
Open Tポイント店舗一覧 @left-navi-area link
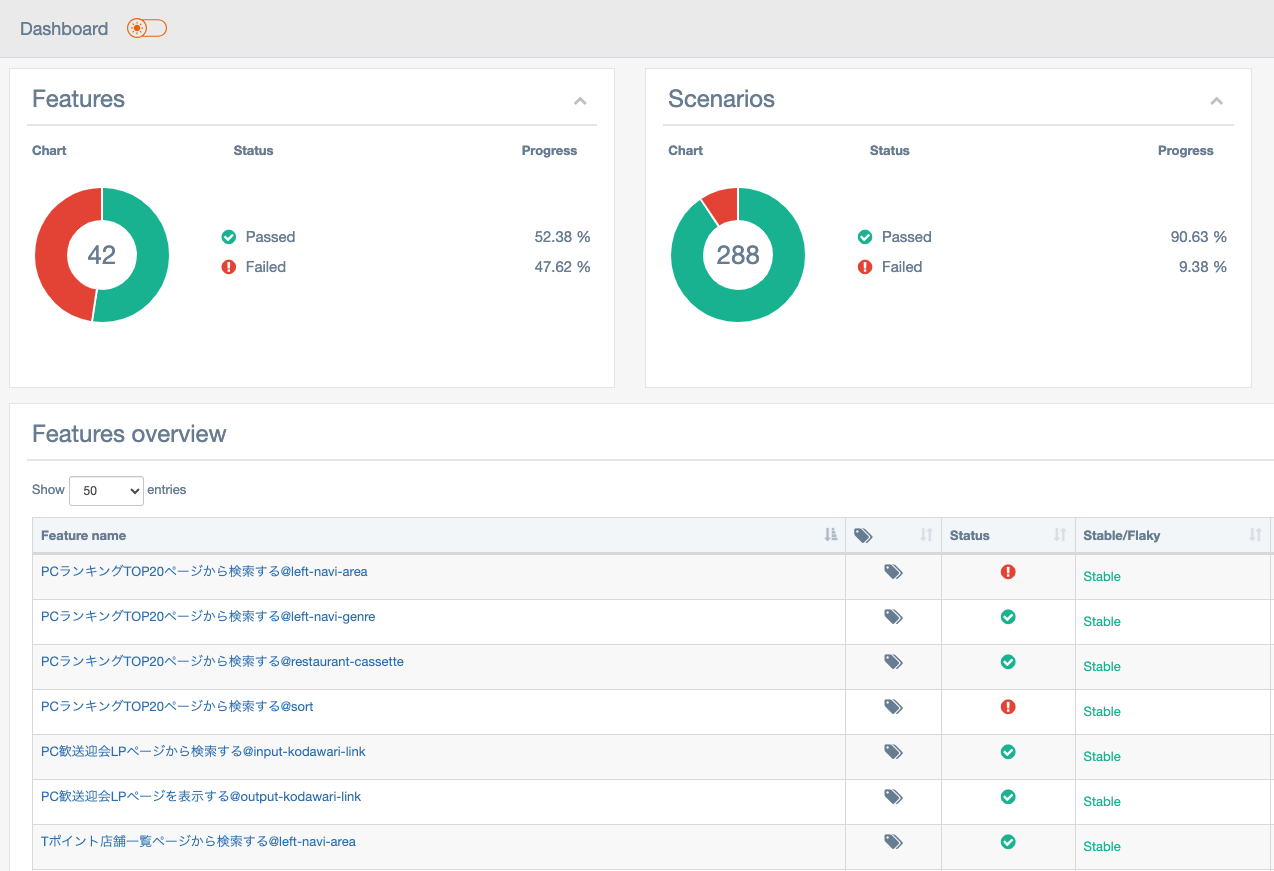point(198,842)
